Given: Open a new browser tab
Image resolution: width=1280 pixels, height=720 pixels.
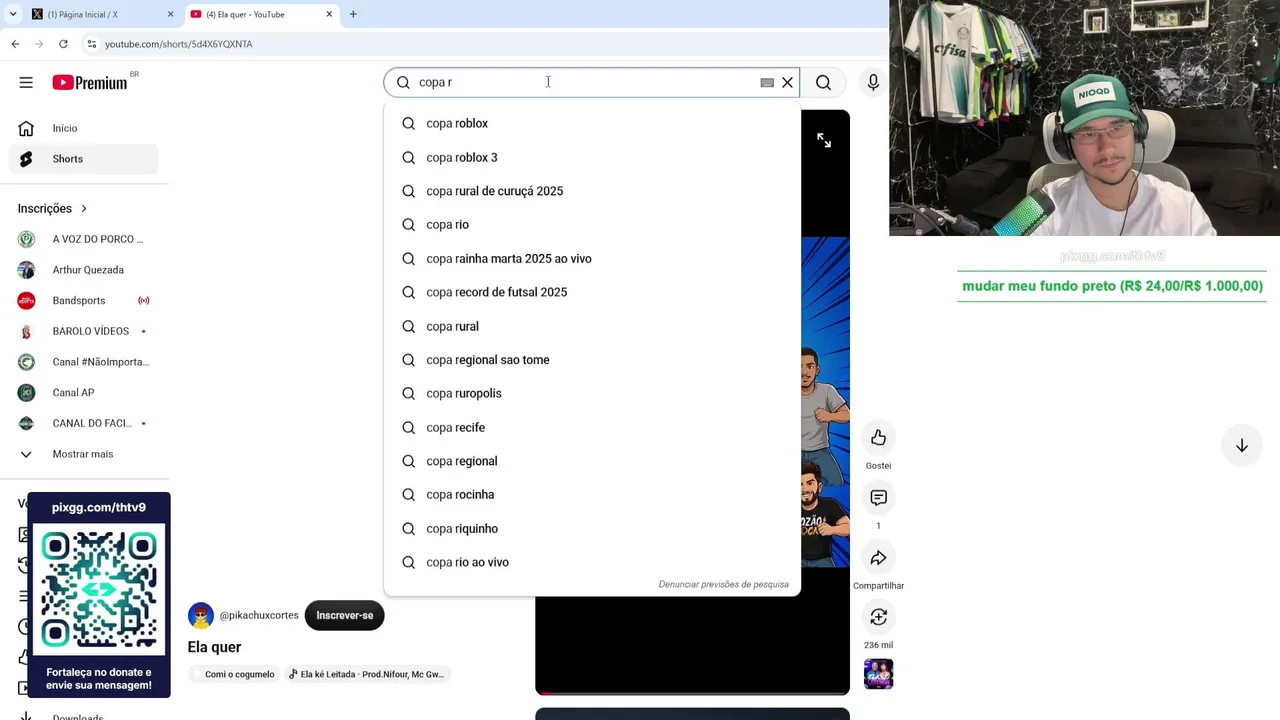Looking at the screenshot, I should (x=353, y=14).
